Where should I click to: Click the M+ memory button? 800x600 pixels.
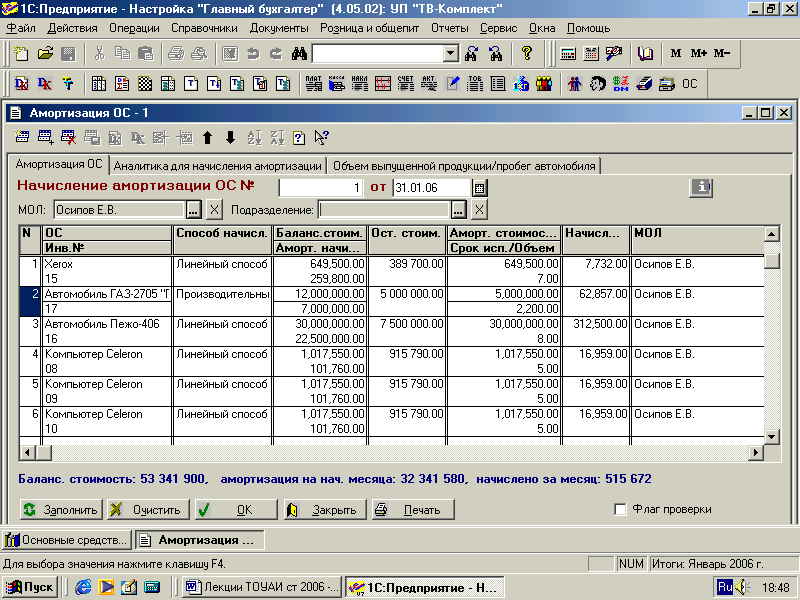[x=698, y=53]
